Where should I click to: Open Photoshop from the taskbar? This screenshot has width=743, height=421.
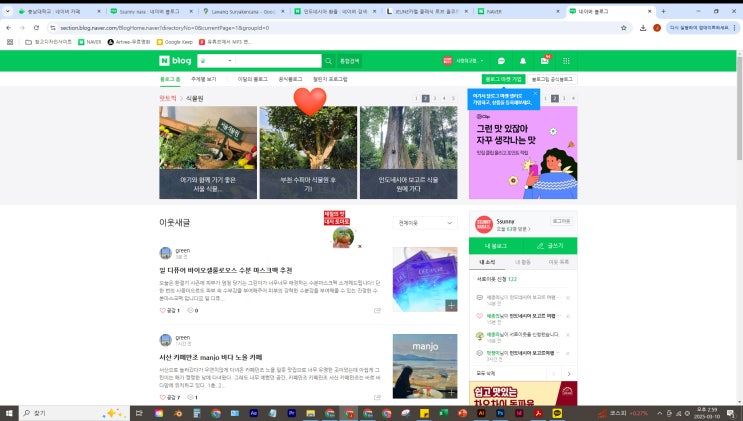[500, 413]
